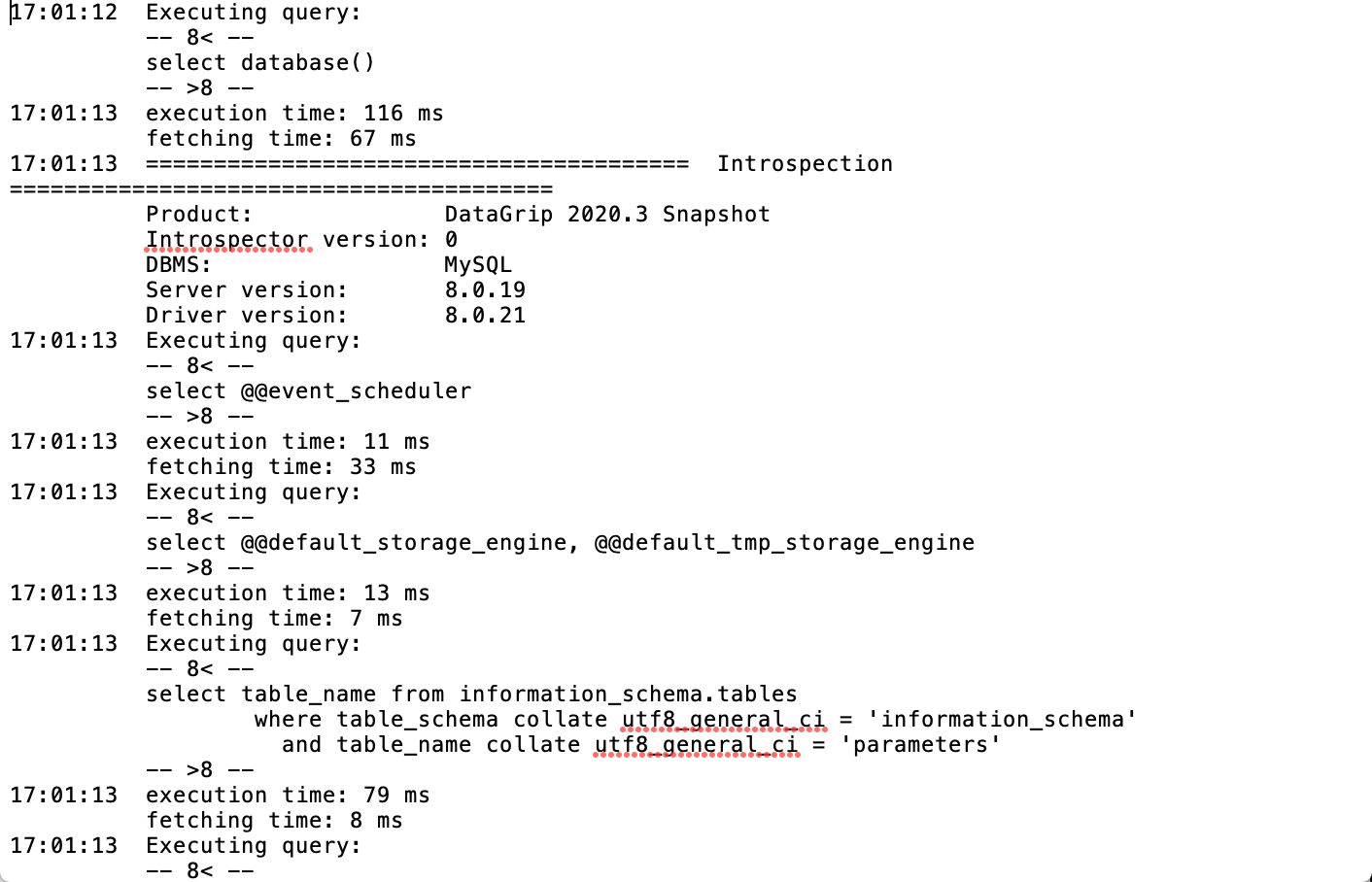Click 'fetching time: 33 ms' line
This screenshot has height=882, width=1372.
coord(281,467)
